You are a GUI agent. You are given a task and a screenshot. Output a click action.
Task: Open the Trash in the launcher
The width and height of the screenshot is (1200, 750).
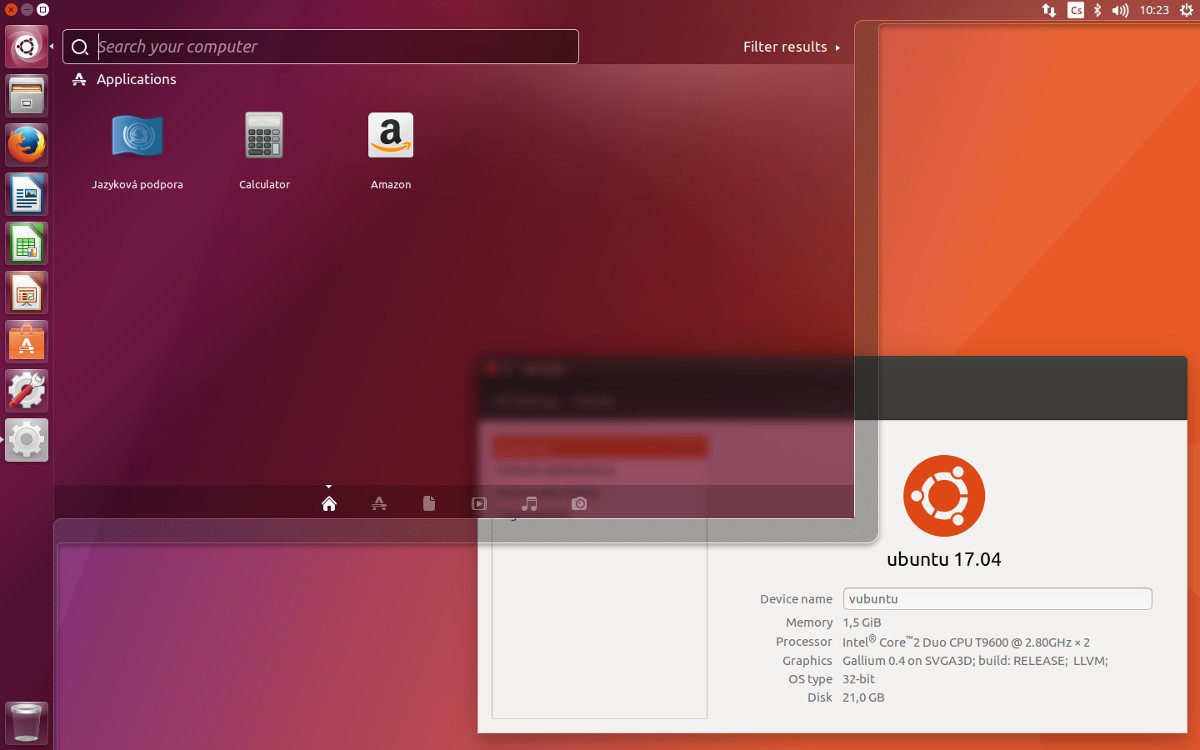tap(27, 723)
